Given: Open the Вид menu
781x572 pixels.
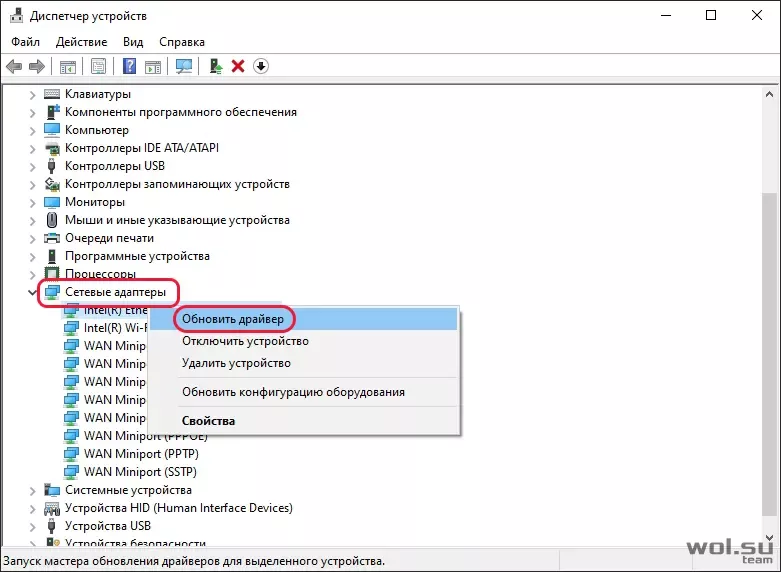Looking at the screenshot, I should coord(133,42).
